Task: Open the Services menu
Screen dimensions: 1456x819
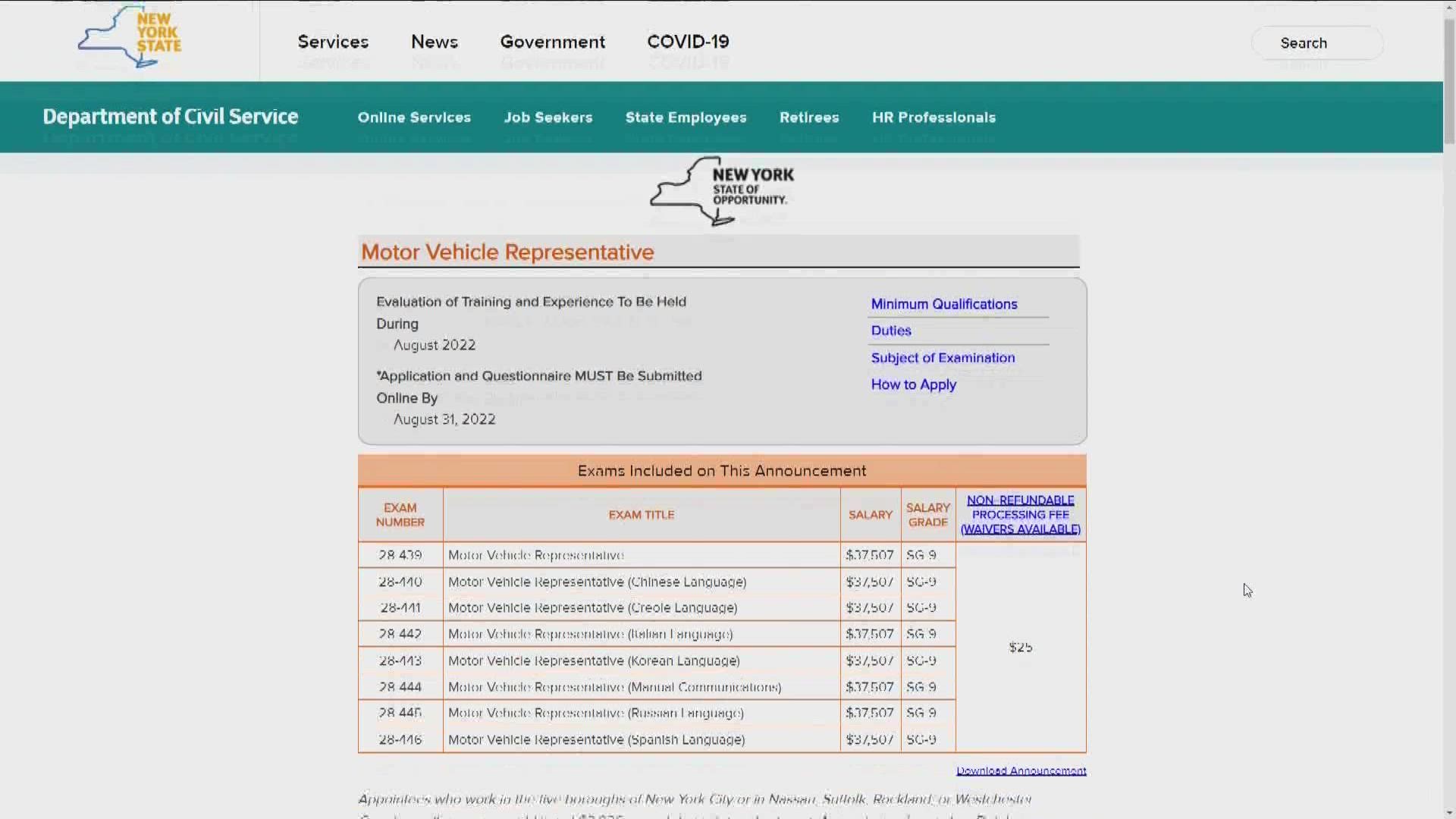Action: point(333,42)
